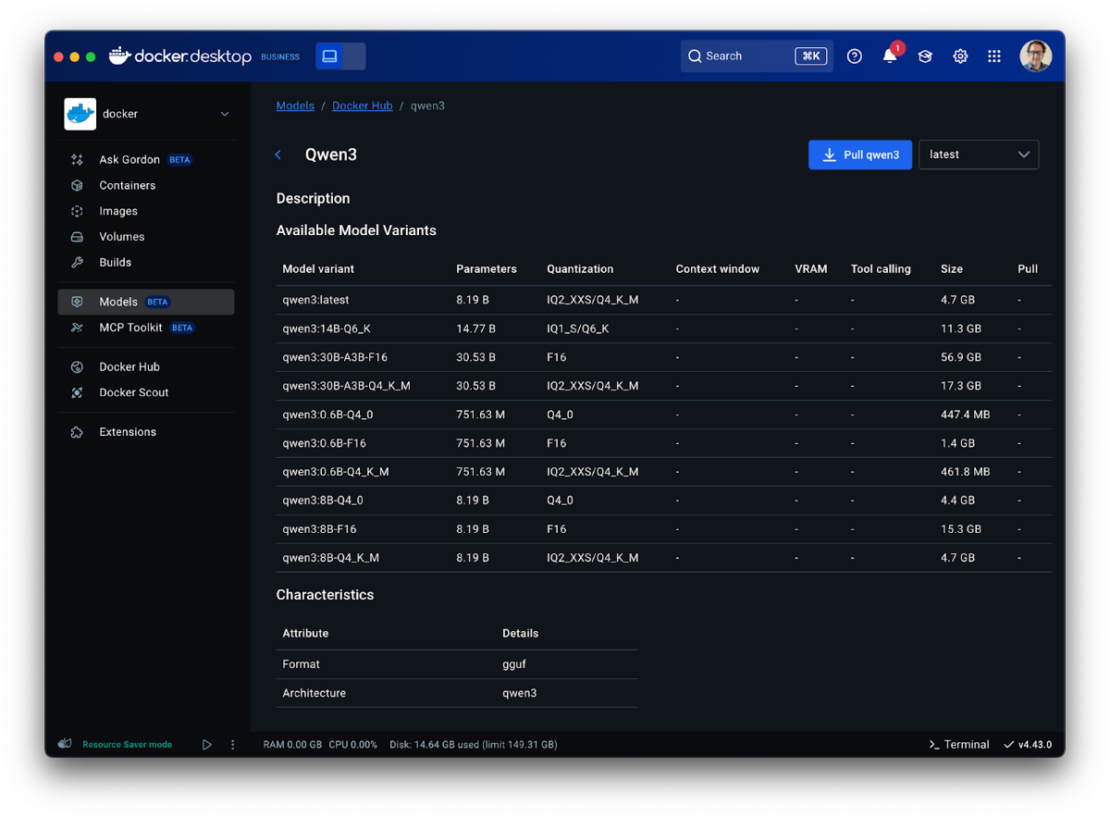This screenshot has width=1110, height=817.
Task: Open the Terminal panel
Action: (x=957, y=744)
